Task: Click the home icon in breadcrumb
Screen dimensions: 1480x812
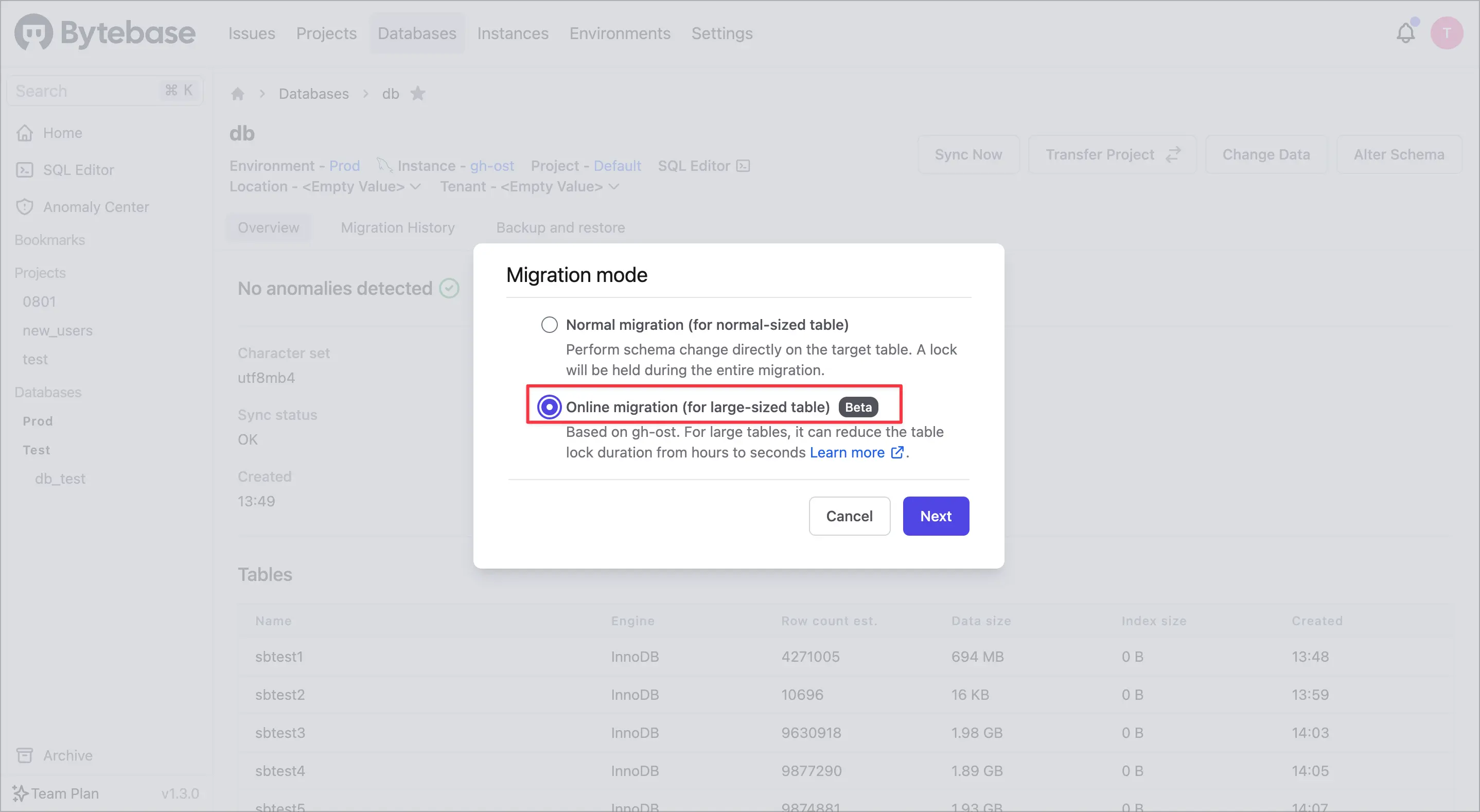Action: (237, 93)
